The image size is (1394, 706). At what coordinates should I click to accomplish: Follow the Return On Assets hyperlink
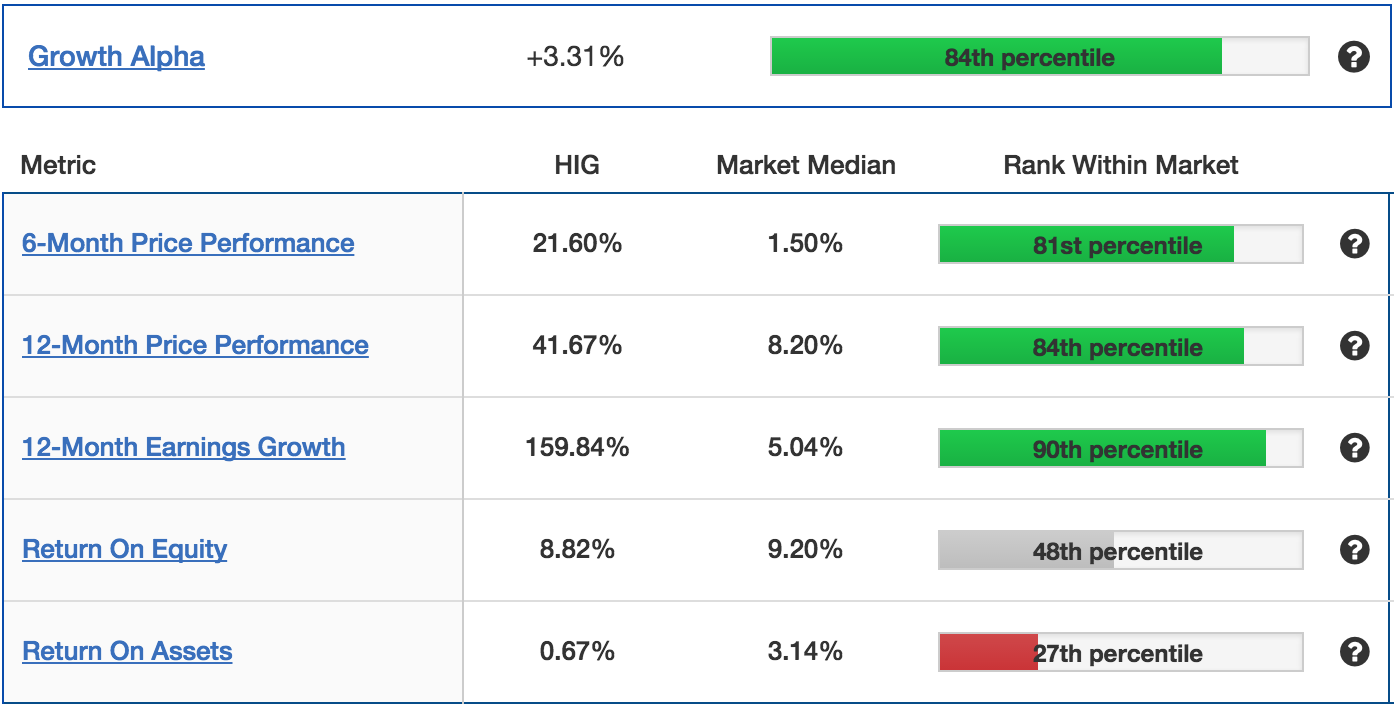127,651
